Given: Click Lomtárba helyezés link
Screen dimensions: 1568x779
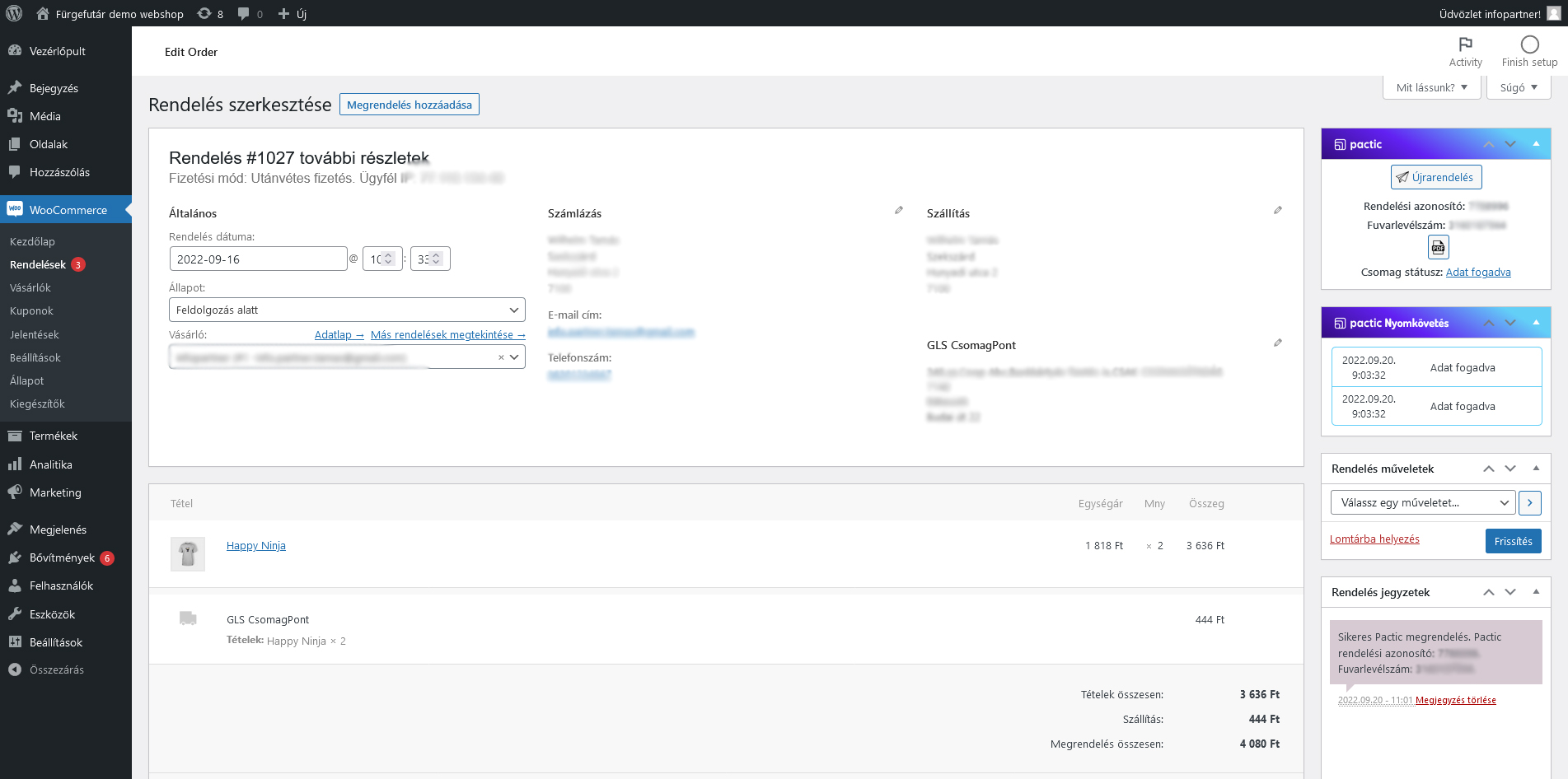Looking at the screenshot, I should tap(1374, 539).
